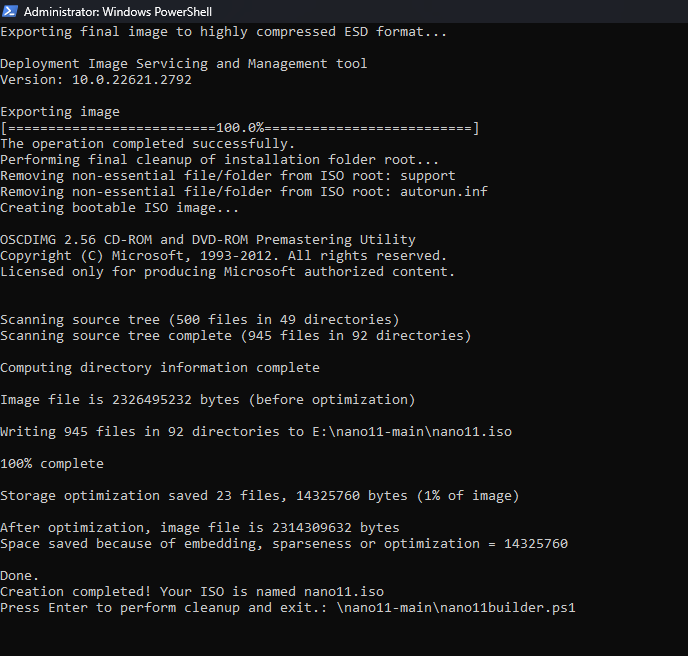Click the 'Computing directory information complete' line
Screen dimensions: 688x656
[x=160, y=368]
